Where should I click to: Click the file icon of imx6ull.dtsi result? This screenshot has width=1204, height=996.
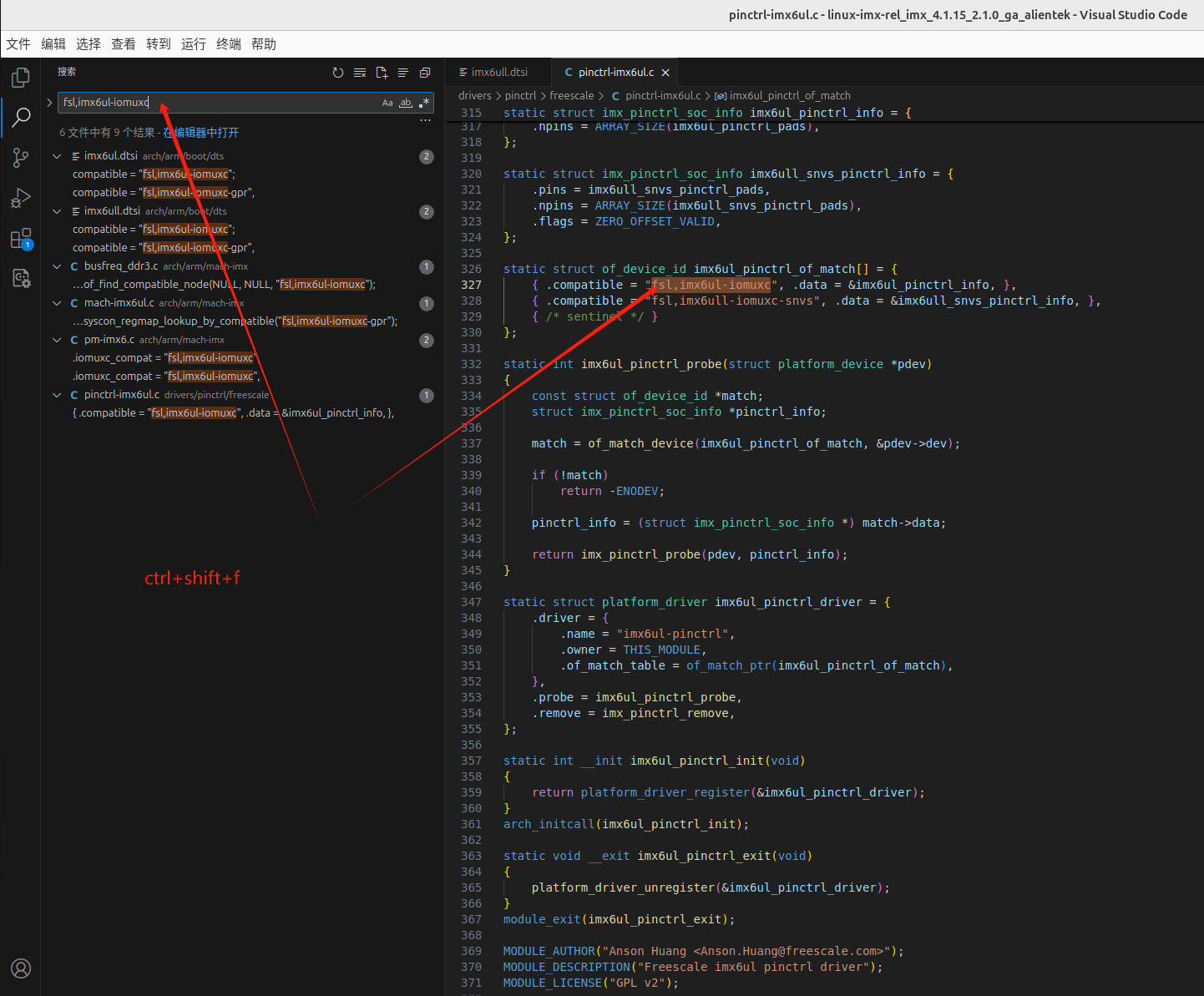point(76,211)
